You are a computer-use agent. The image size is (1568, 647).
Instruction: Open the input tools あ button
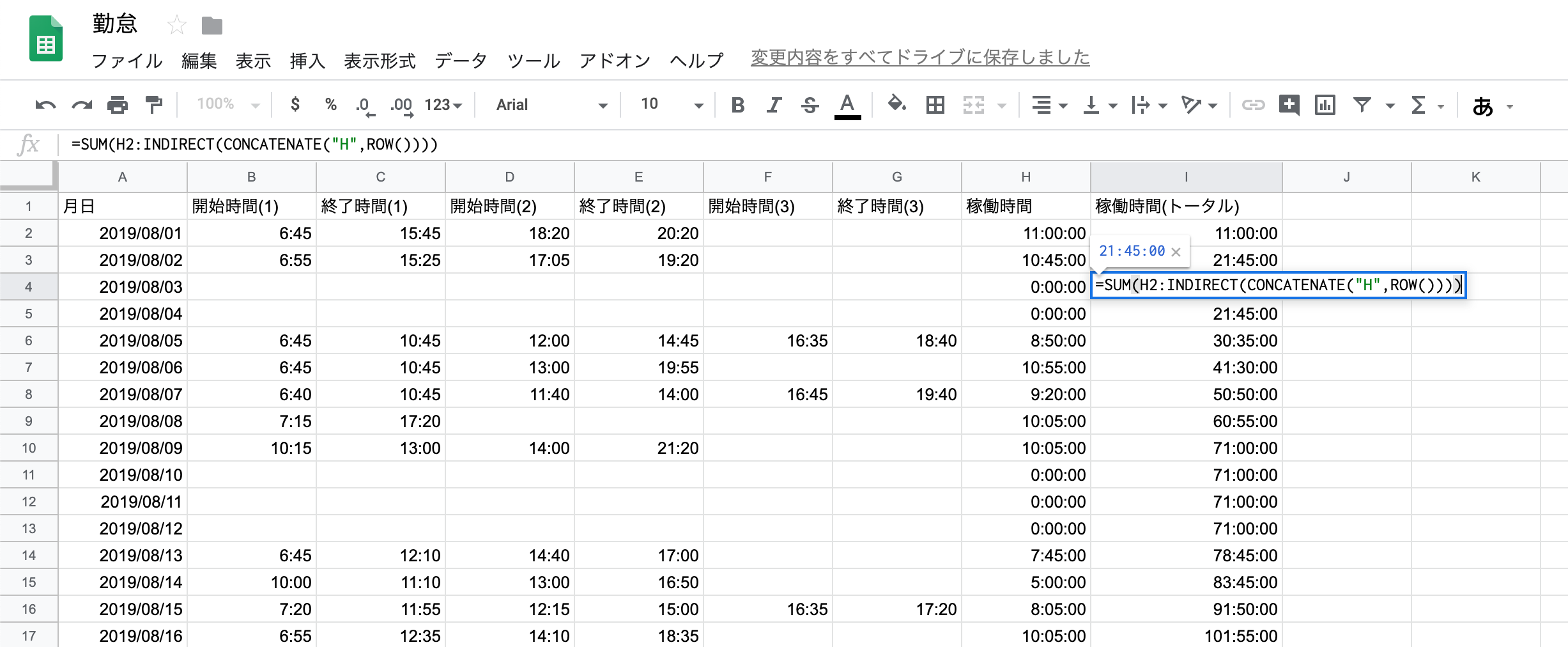click(x=1482, y=106)
